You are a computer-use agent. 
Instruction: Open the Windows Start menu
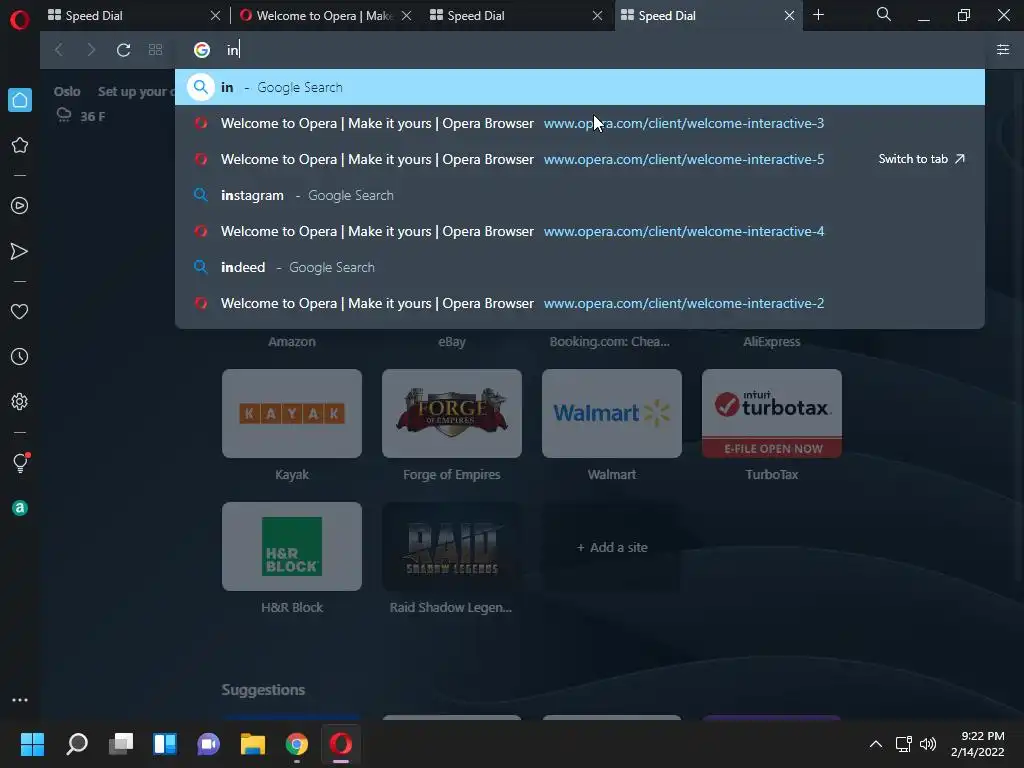pyautogui.click(x=32, y=744)
